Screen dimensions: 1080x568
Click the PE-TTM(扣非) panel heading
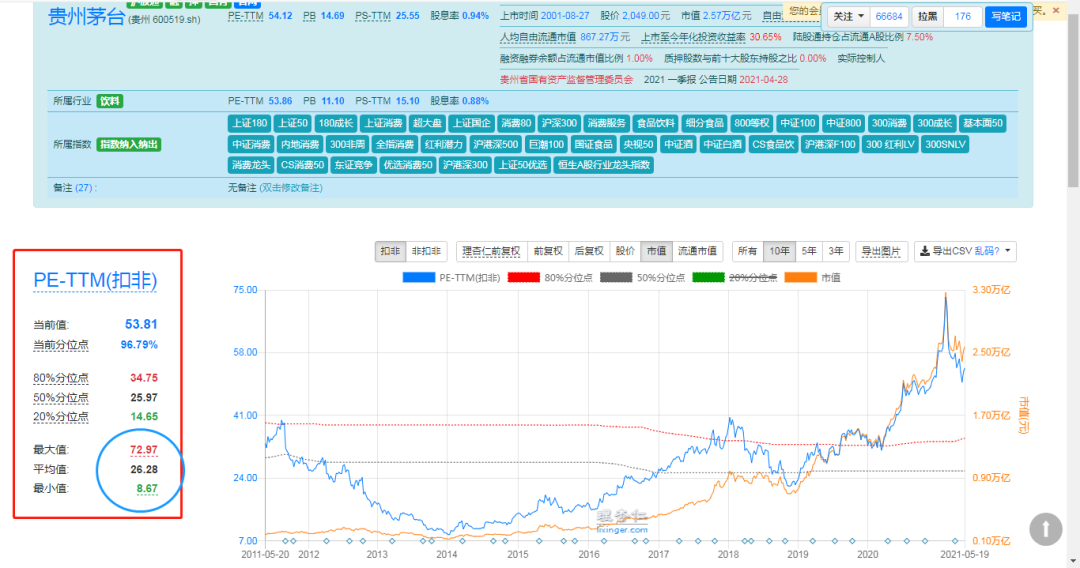click(96, 280)
